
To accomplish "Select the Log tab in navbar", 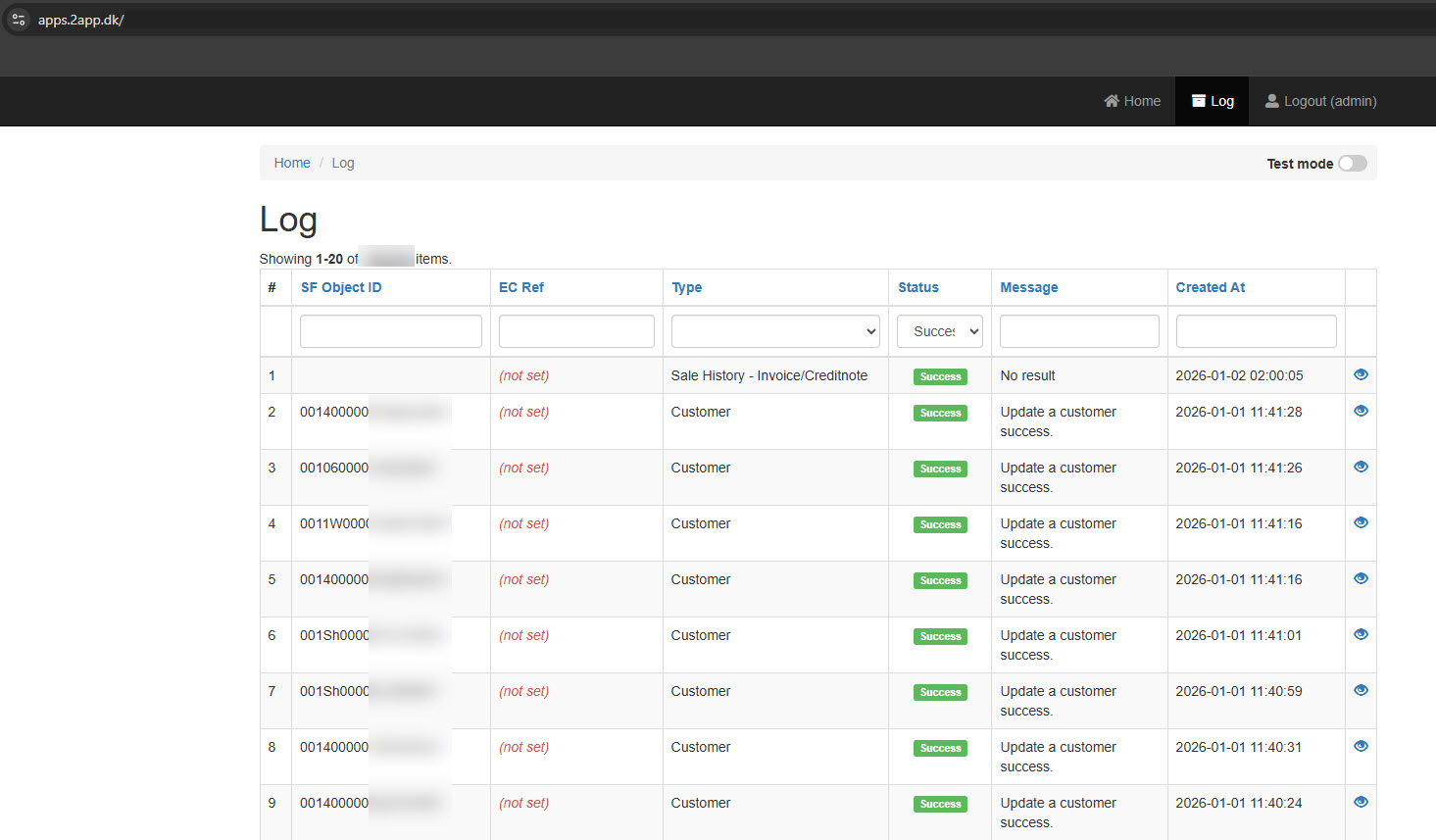I will tap(1213, 101).
